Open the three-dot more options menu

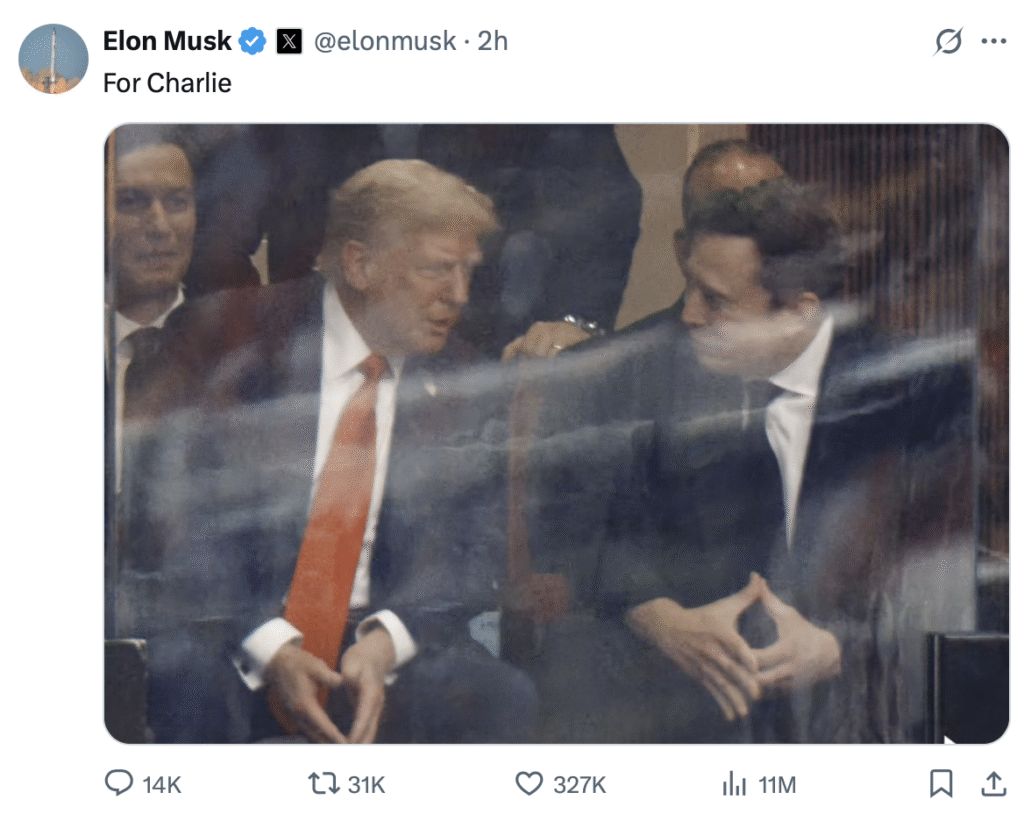pos(993,42)
